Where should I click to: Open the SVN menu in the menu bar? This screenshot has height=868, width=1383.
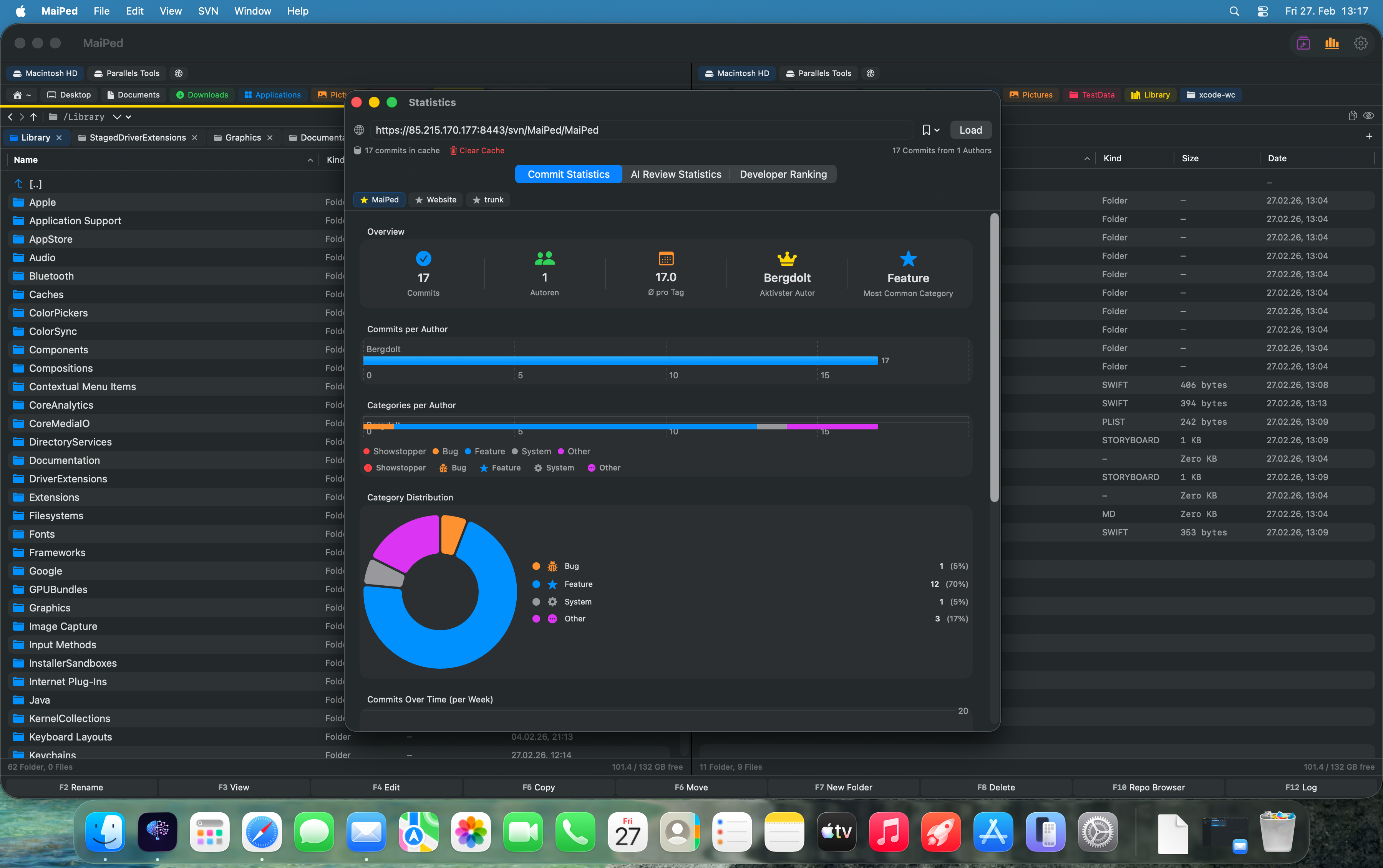(208, 11)
